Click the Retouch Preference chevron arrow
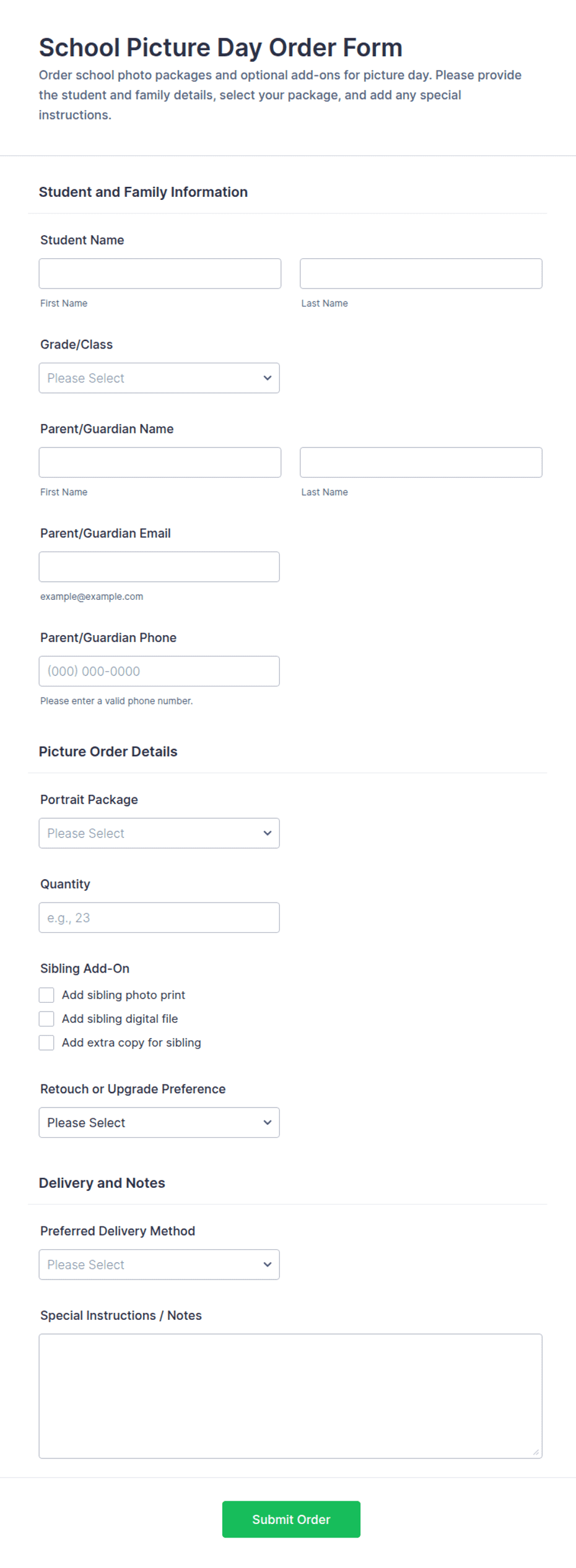This screenshot has width=576, height=1568. pos(268,1122)
